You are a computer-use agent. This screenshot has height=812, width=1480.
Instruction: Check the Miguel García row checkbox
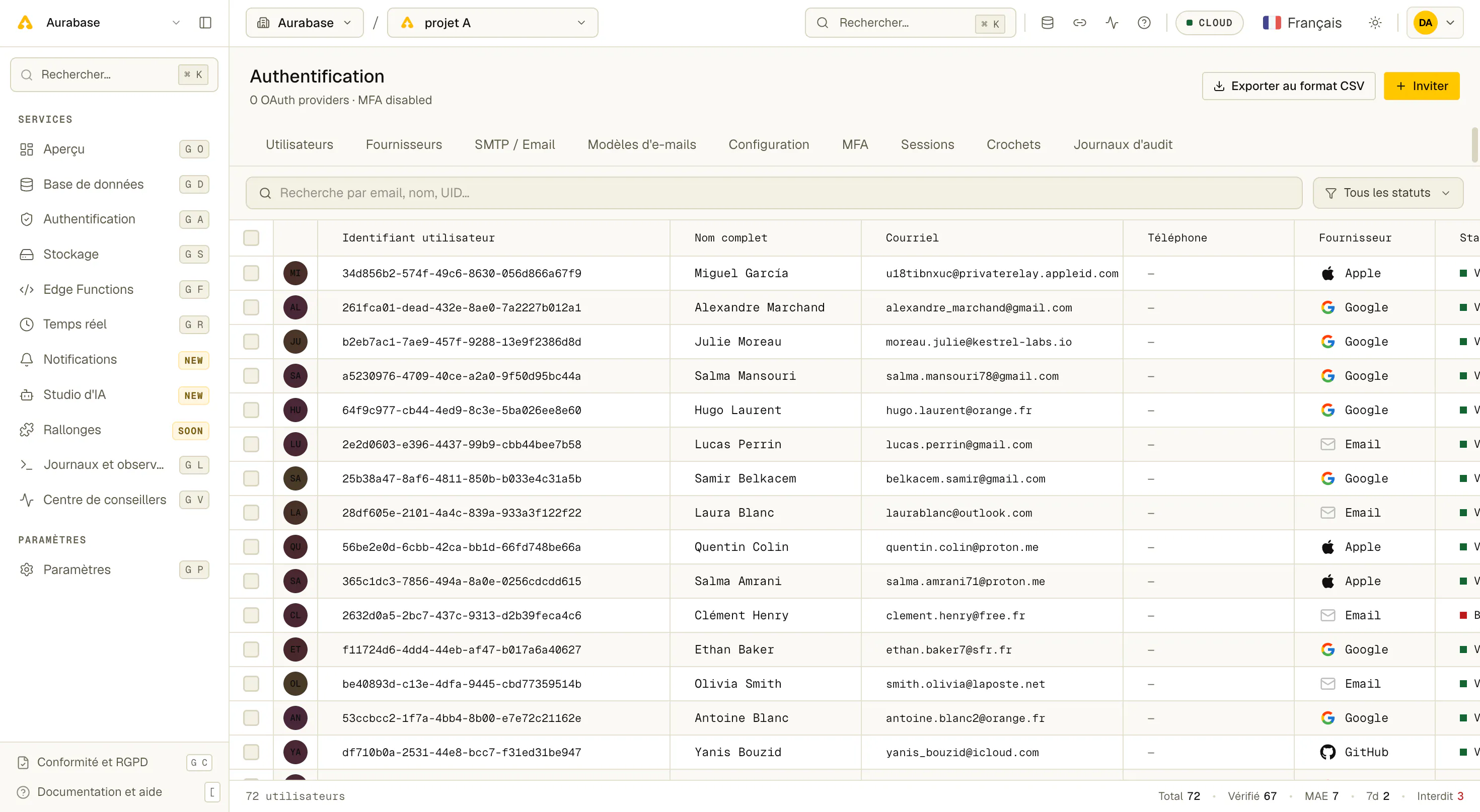tap(251, 273)
